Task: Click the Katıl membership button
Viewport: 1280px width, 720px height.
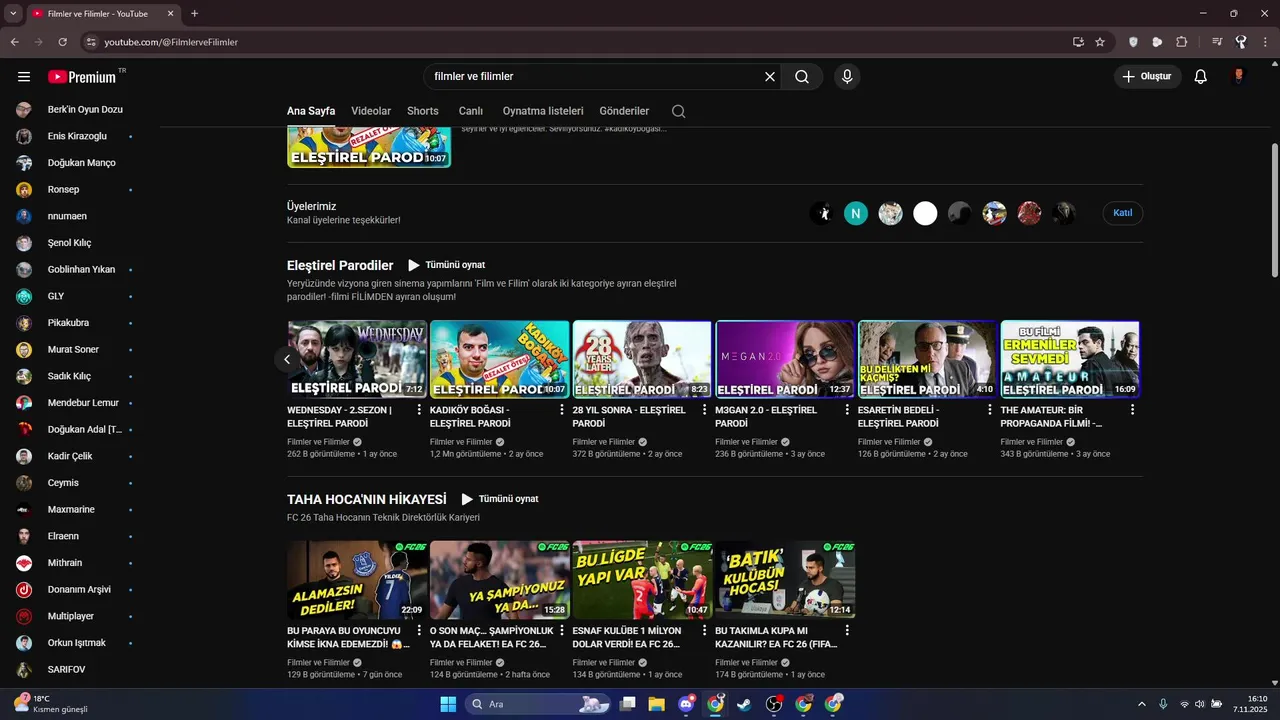Action: [x=1123, y=213]
